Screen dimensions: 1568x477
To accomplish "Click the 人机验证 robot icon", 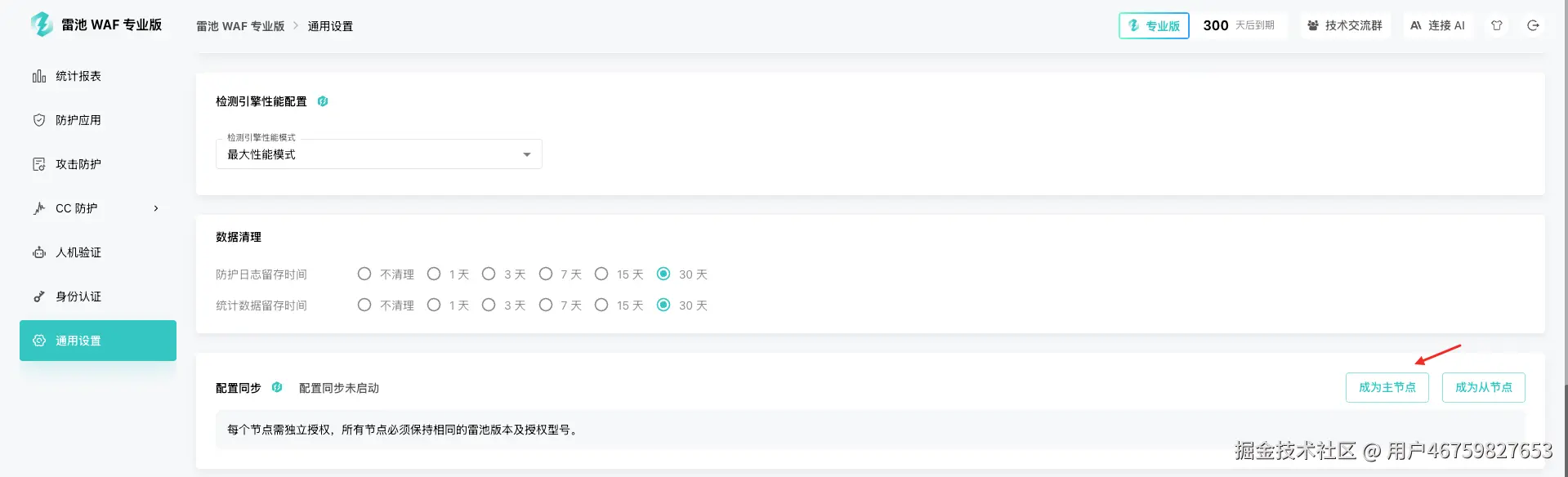I will coord(39,252).
